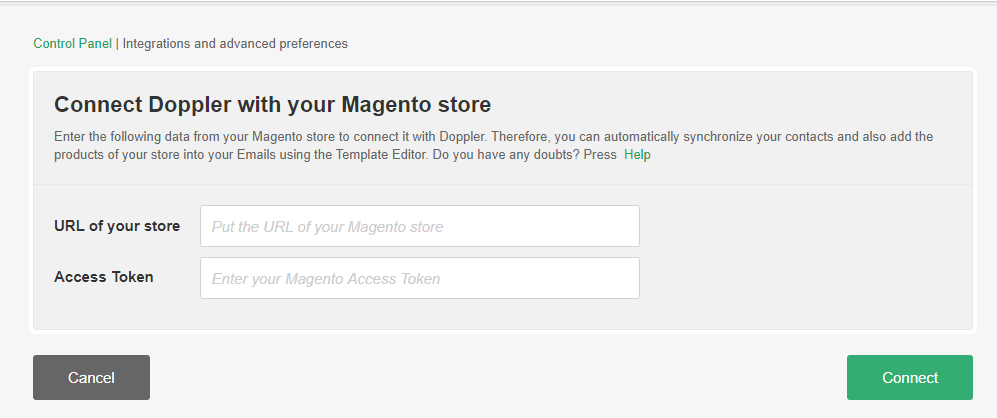Image resolution: width=997 pixels, height=418 pixels.
Task: Click the 'Connect Doppler with your Magento store' heading
Action: [272, 104]
